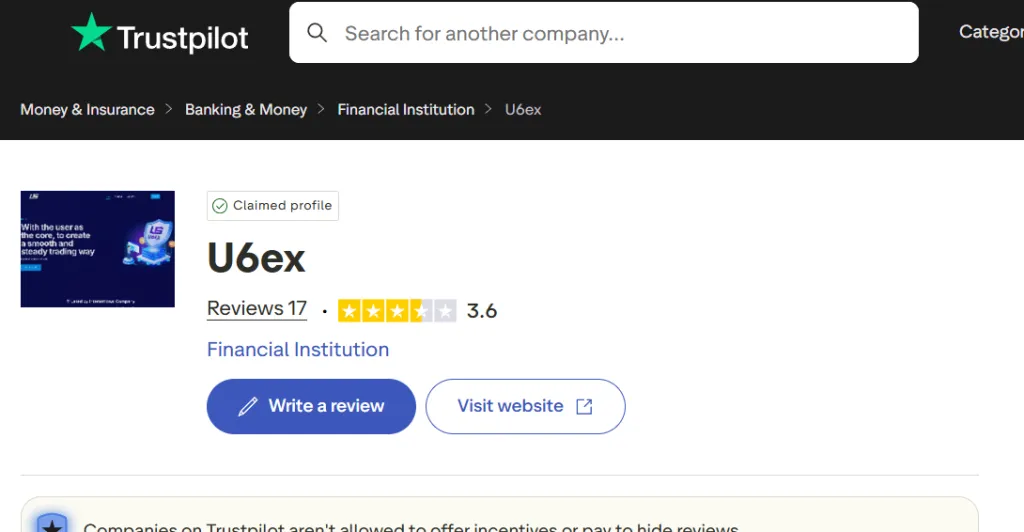Click the external link icon on Visit website

(584, 406)
